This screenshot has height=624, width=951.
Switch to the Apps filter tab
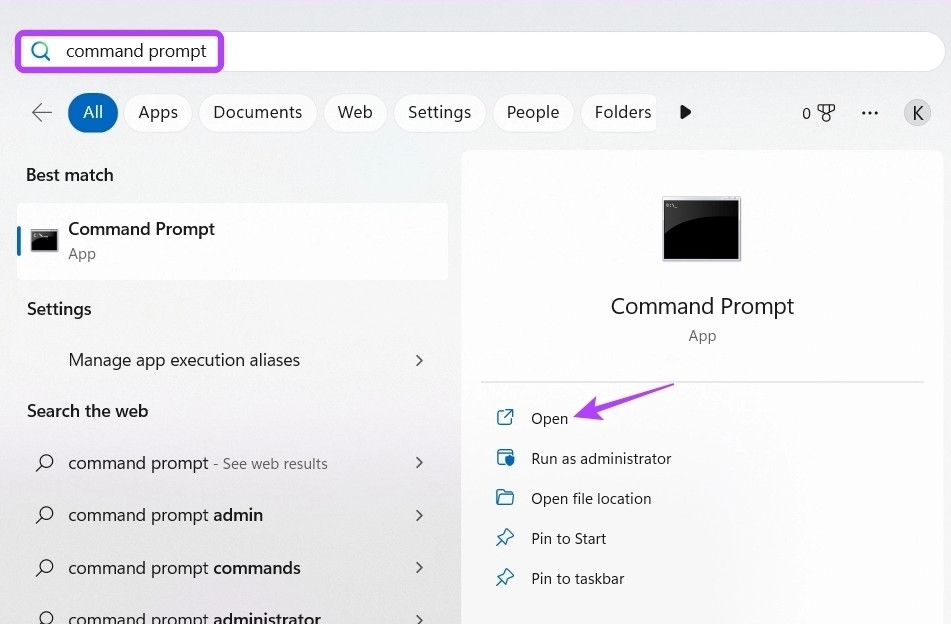click(157, 112)
